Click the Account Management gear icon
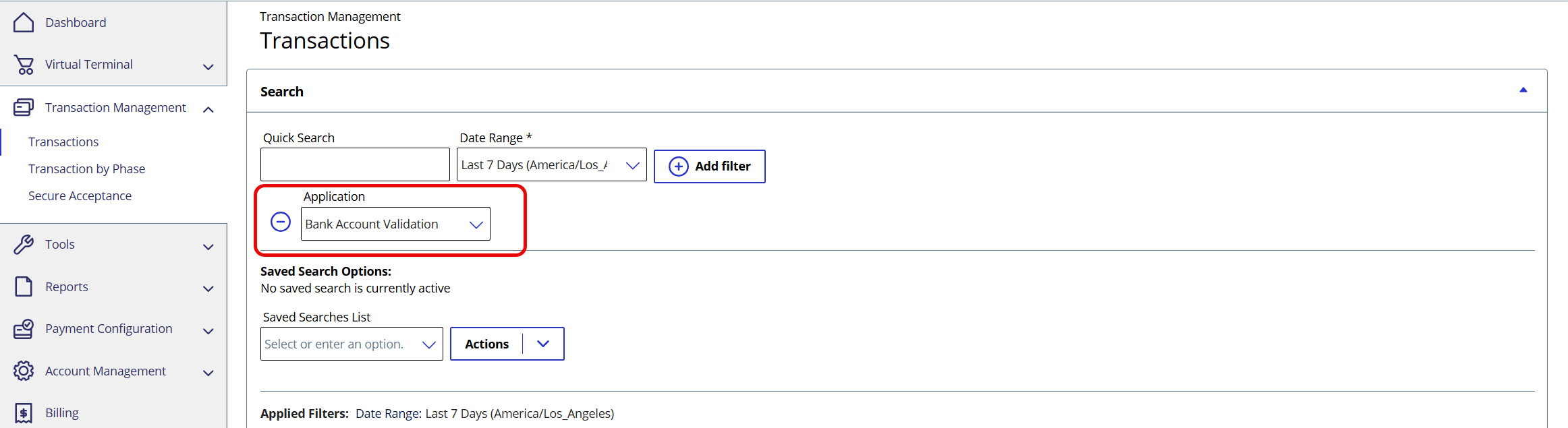 coord(24,371)
